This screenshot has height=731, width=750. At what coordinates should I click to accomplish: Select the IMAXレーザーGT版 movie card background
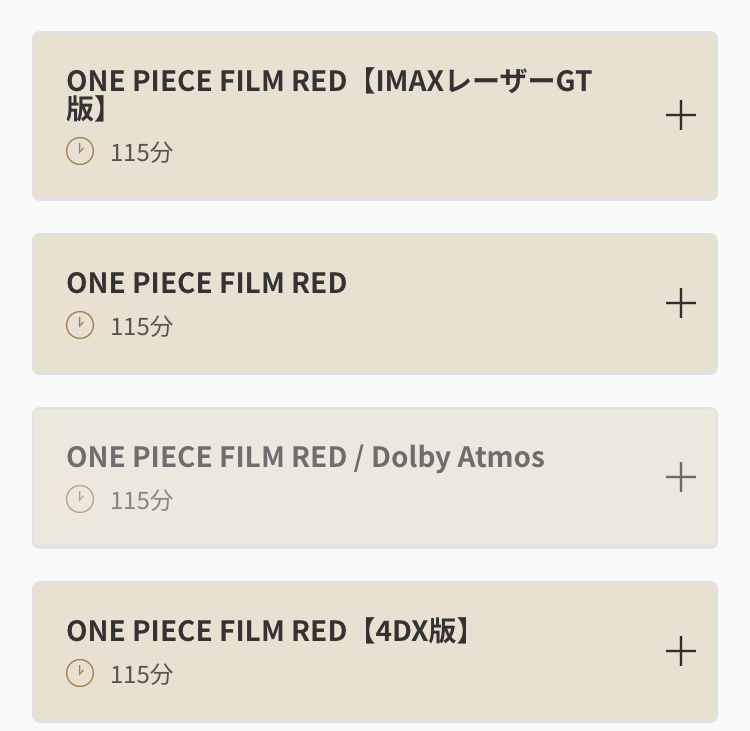[375, 116]
